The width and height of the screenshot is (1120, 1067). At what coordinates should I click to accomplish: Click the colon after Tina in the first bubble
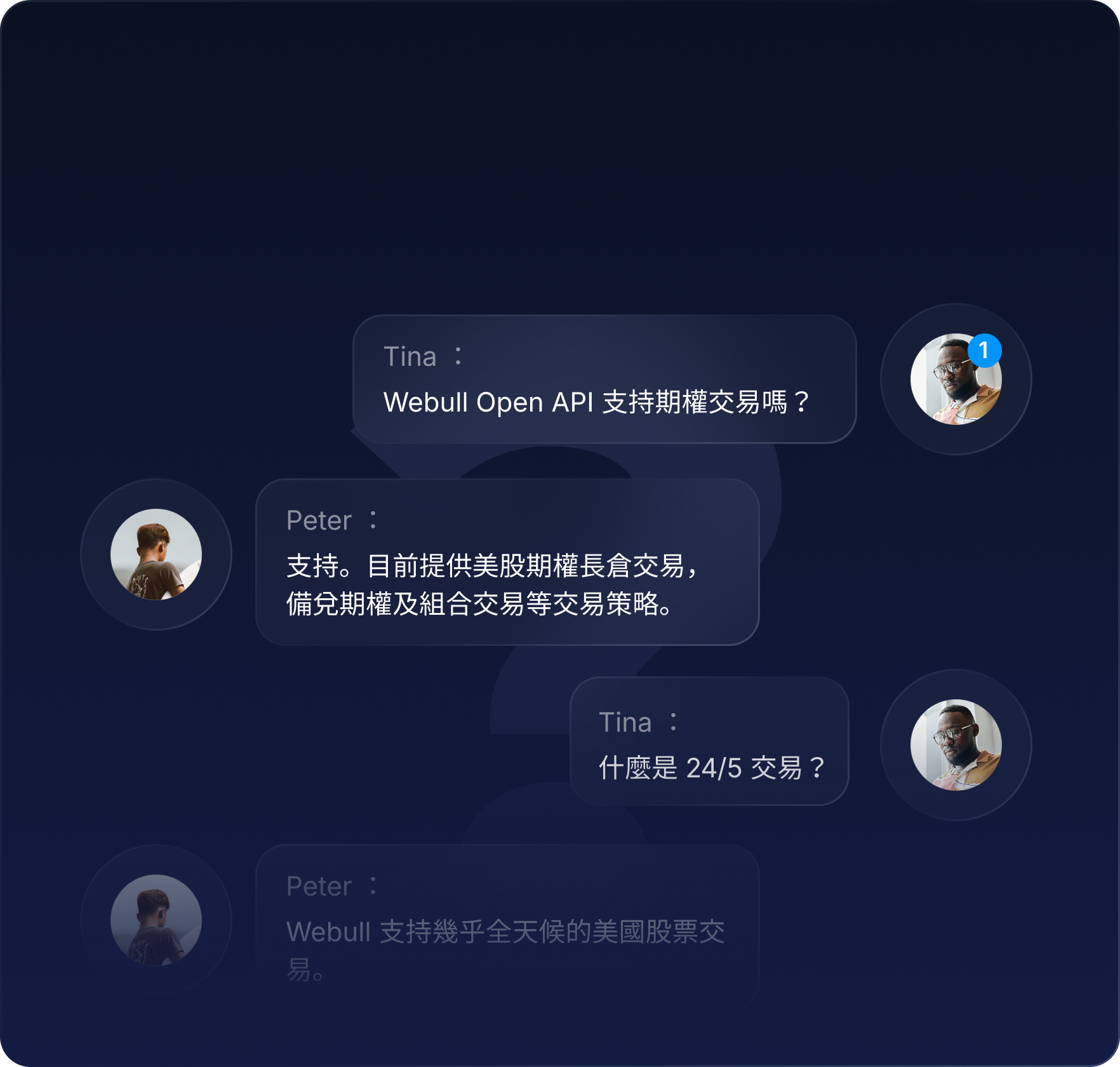(458, 356)
